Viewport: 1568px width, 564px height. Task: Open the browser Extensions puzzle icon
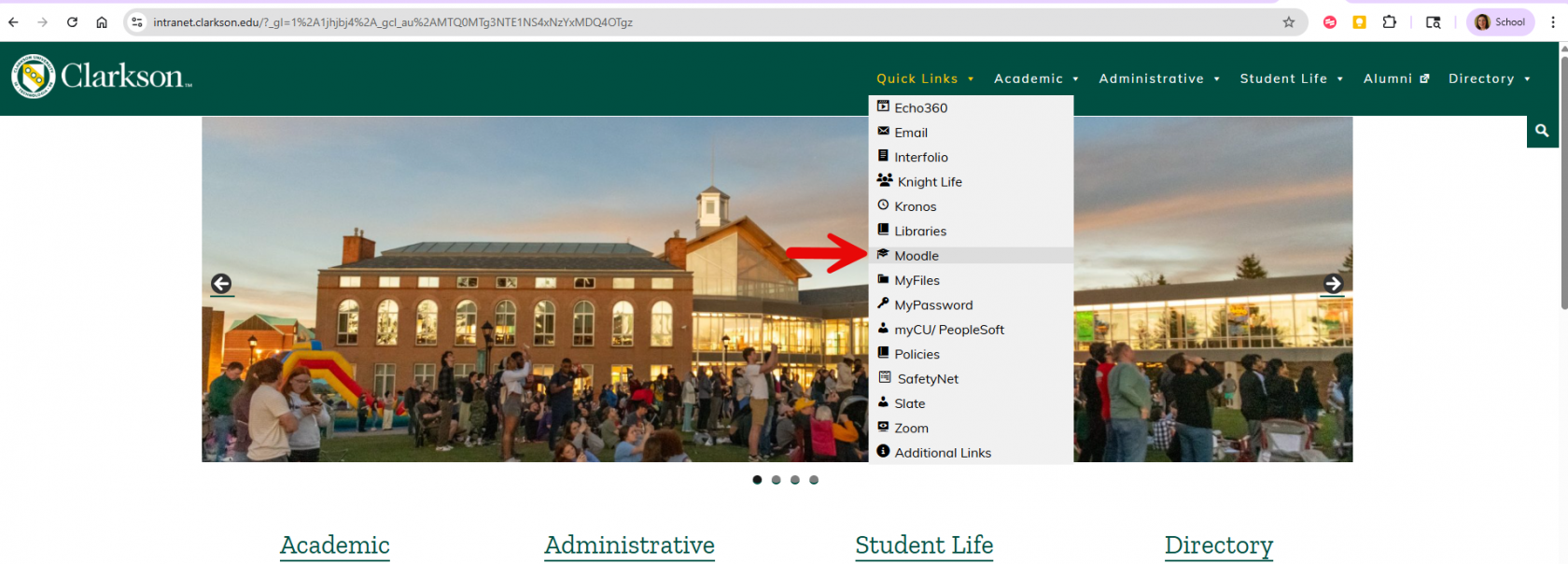coord(1390,22)
